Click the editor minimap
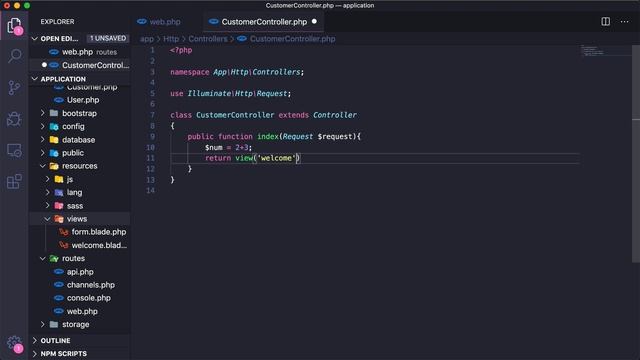The image size is (640, 360). point(606,51)
